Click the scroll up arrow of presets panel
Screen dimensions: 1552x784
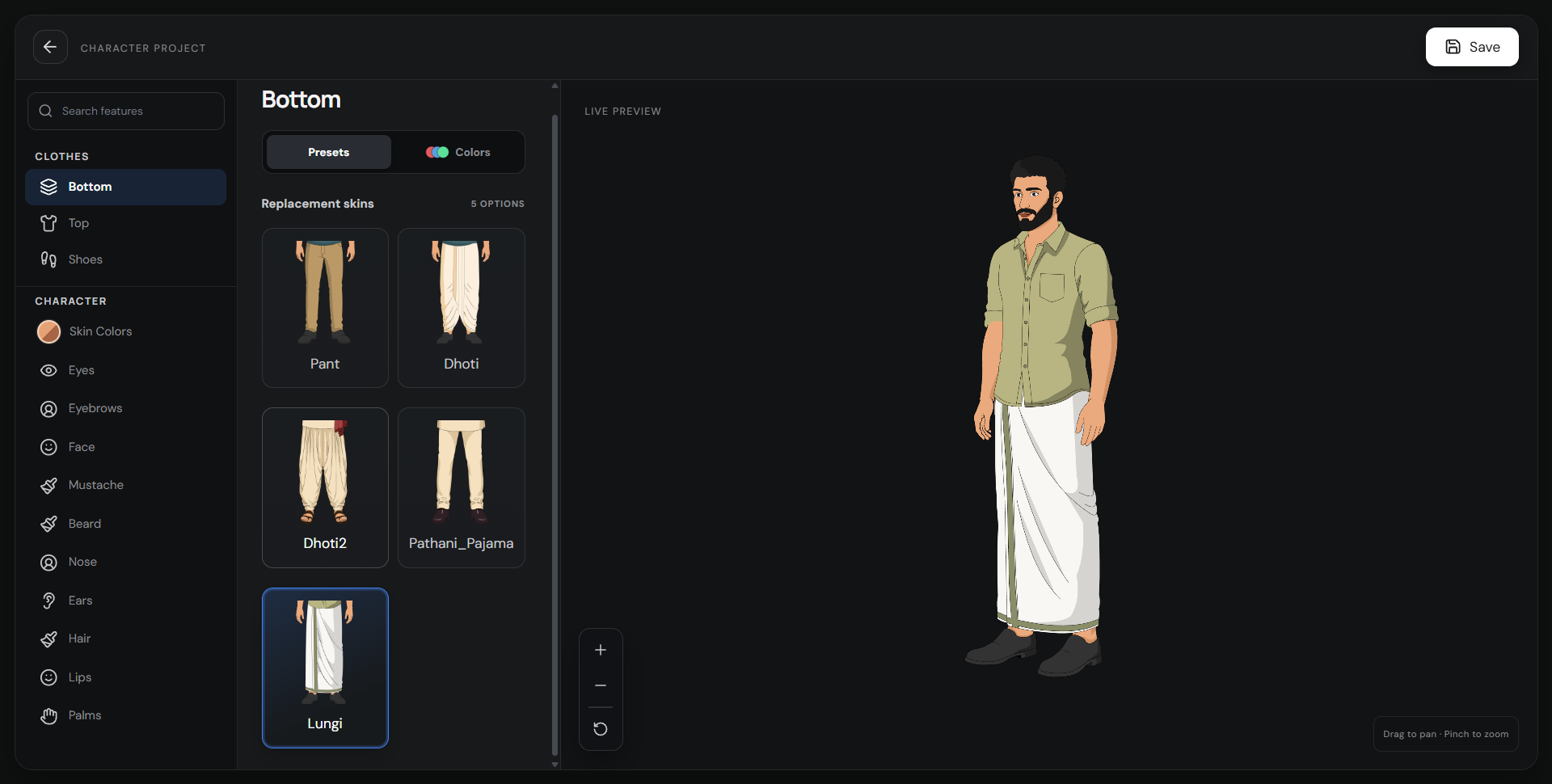point(555,85)
